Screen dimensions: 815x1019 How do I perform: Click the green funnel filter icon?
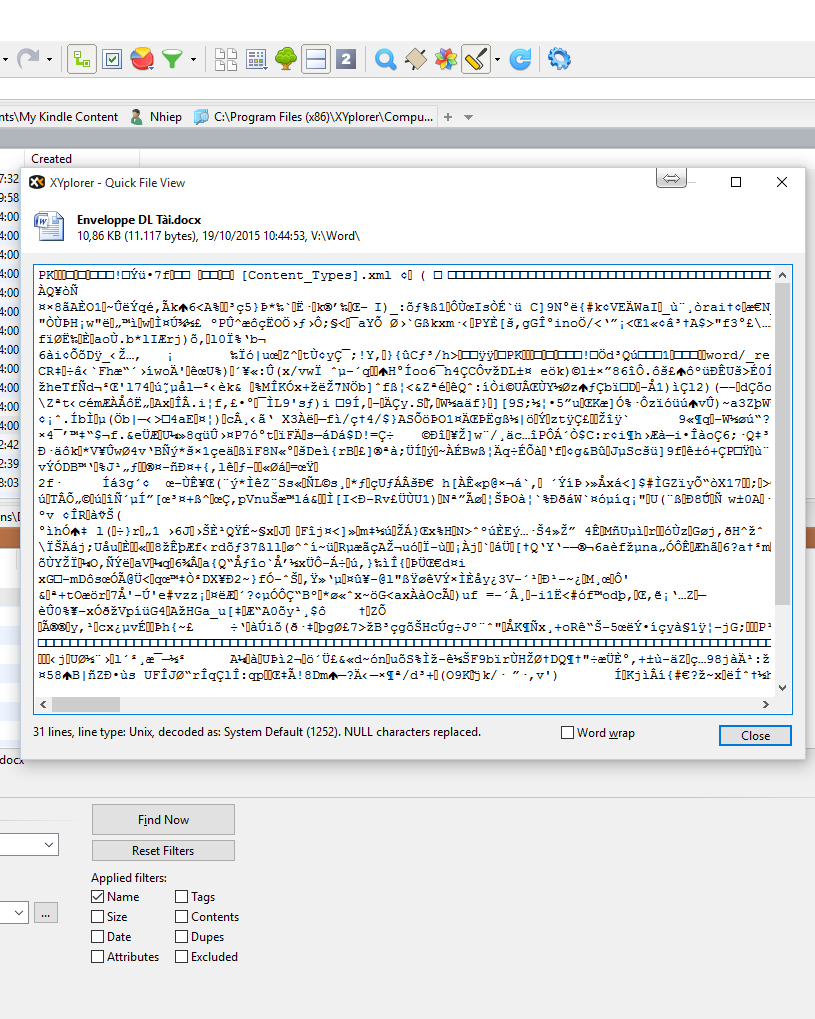(172, 59)
